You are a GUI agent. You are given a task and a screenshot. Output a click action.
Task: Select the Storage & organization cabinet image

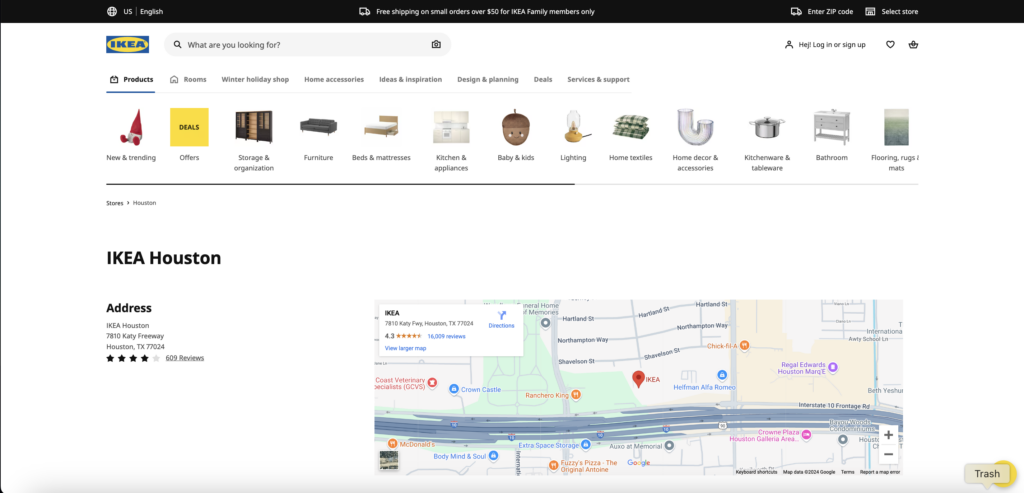coord(254,127)
